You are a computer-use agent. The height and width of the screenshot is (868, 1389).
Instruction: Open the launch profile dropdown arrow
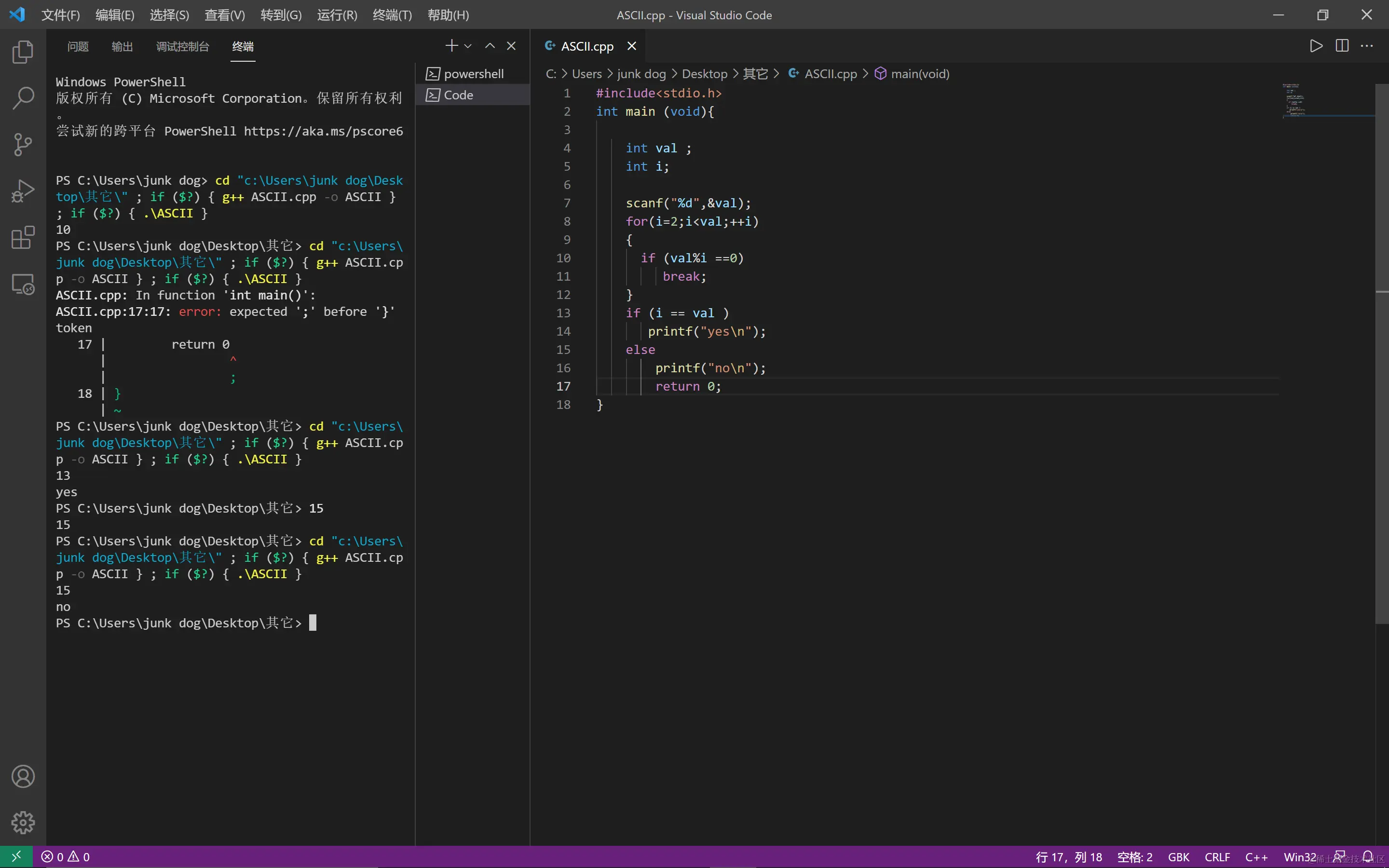pyautogui.click(x=468, y=46)
